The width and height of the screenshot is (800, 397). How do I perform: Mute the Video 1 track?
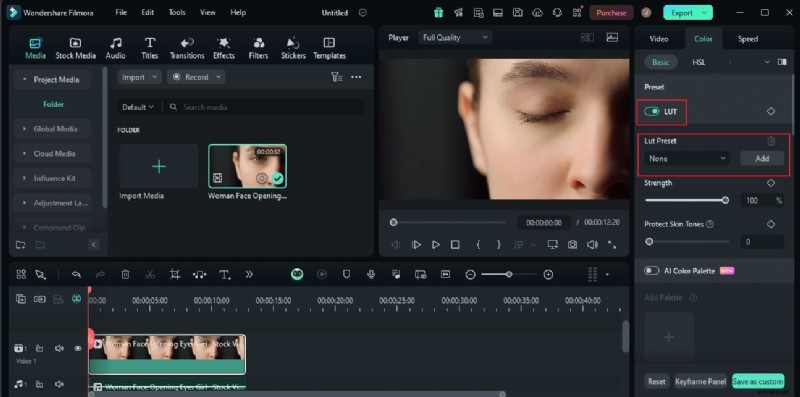coord(59,349)
